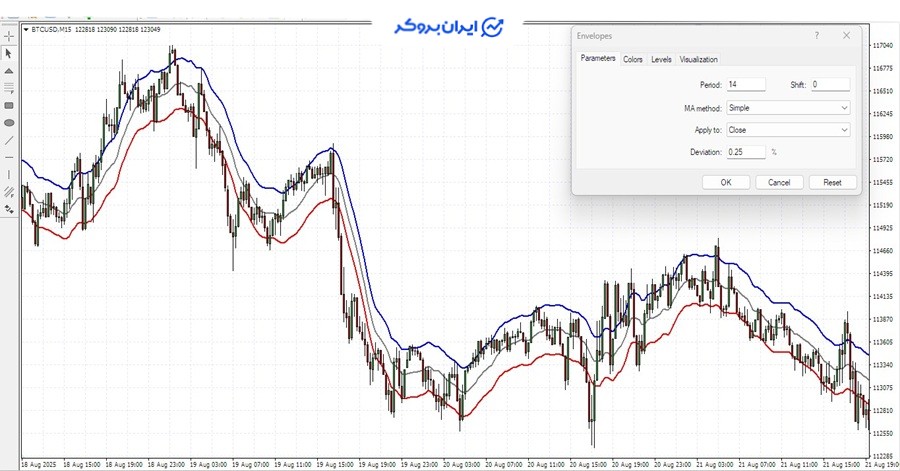Screen dimensions: 900x471
Task: Click the Envelopes dialog help question mark
Action: (817, 35)
